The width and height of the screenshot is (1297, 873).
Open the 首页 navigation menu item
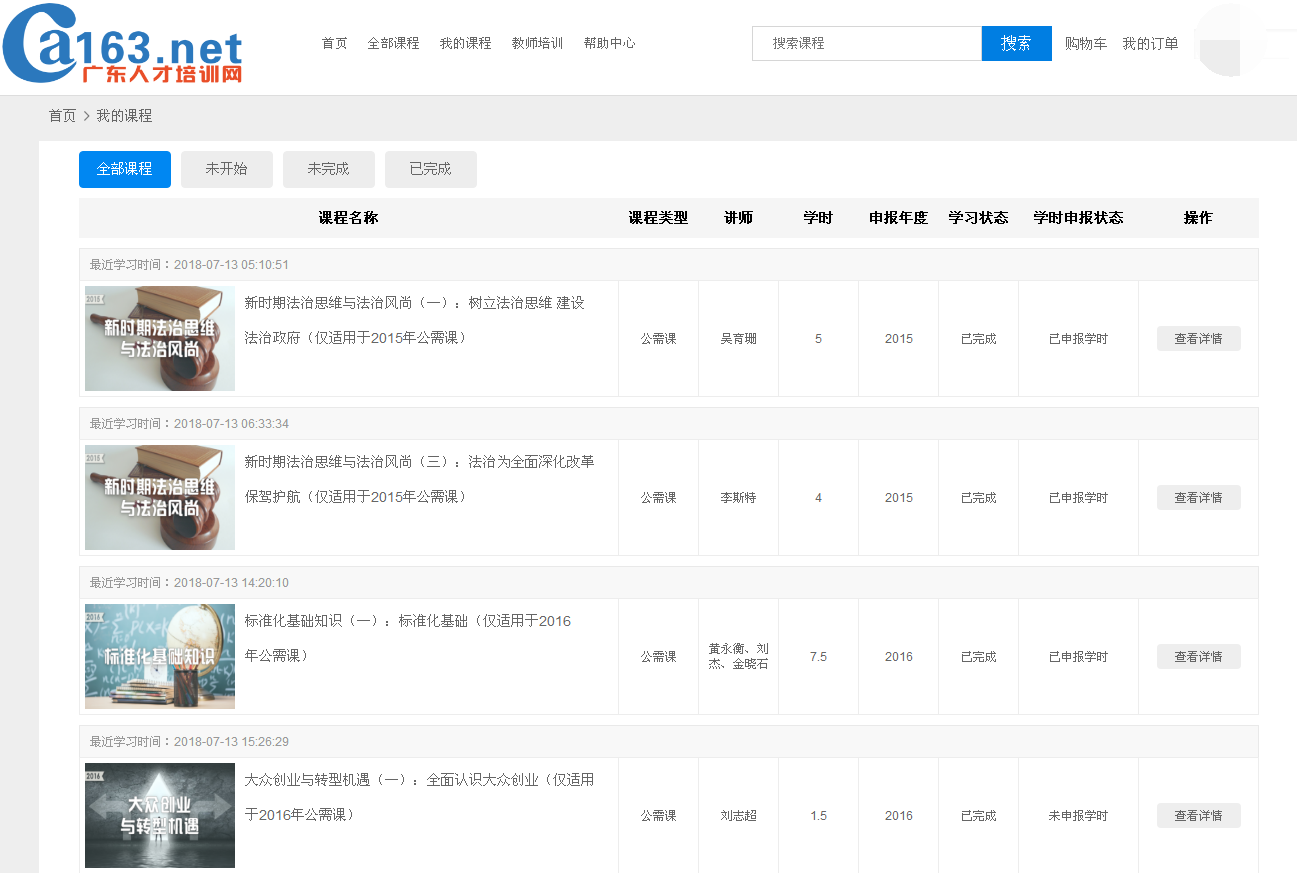point(334,43)
